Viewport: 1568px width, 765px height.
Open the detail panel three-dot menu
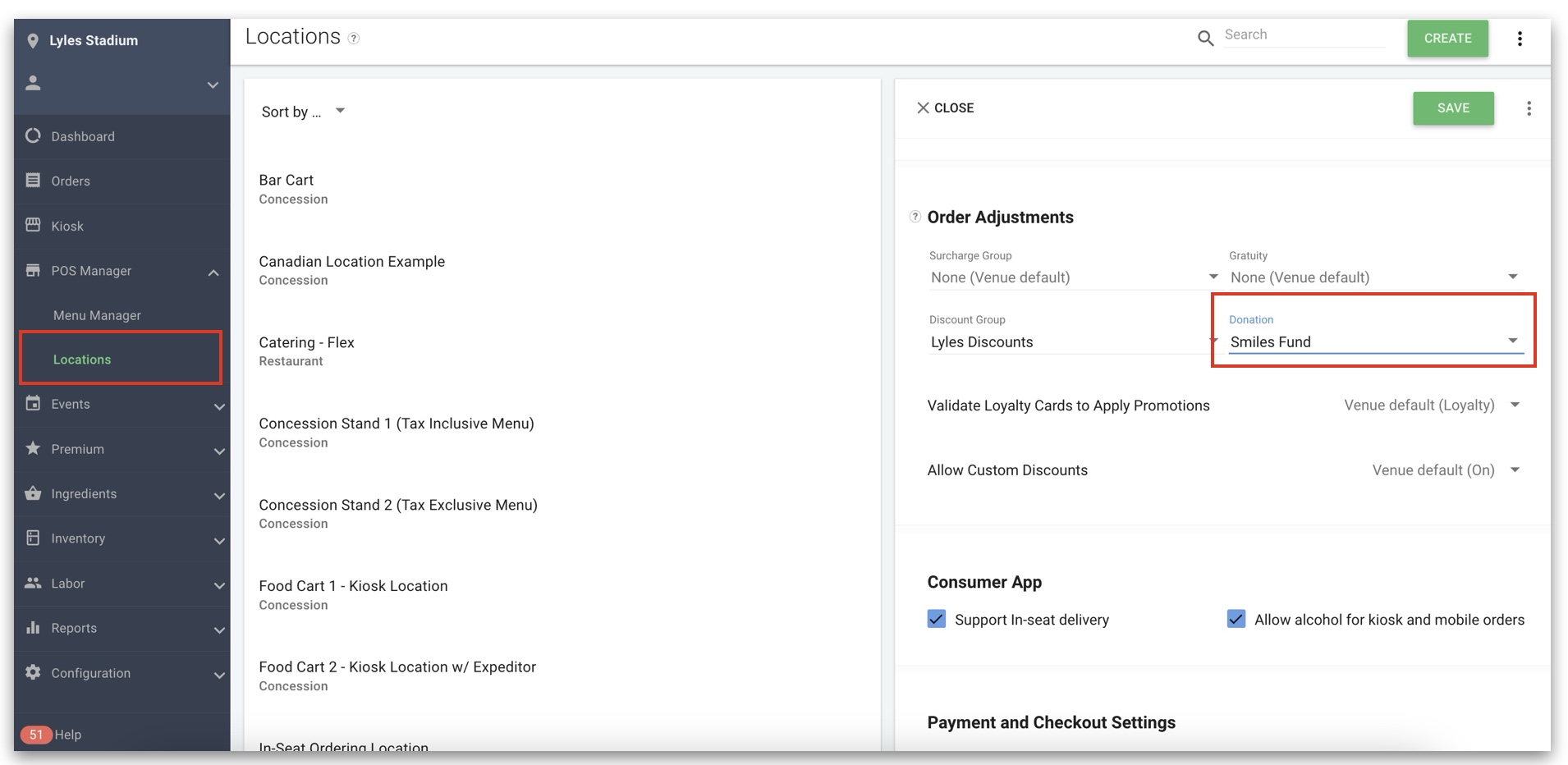1529,108
